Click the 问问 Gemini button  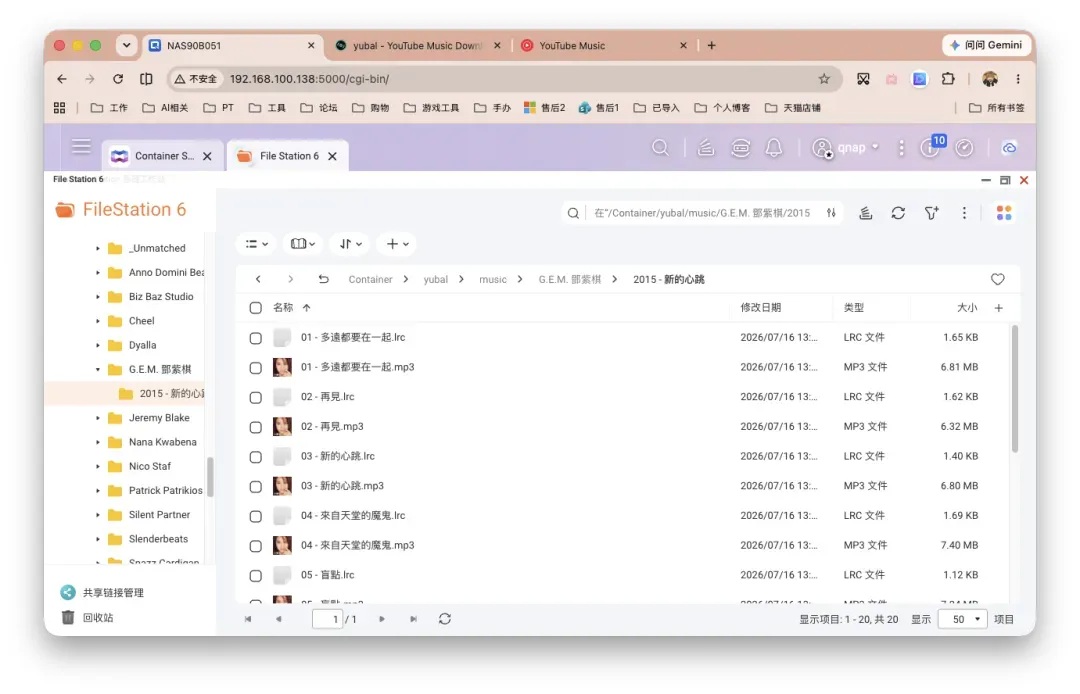(x=986, y=45)
